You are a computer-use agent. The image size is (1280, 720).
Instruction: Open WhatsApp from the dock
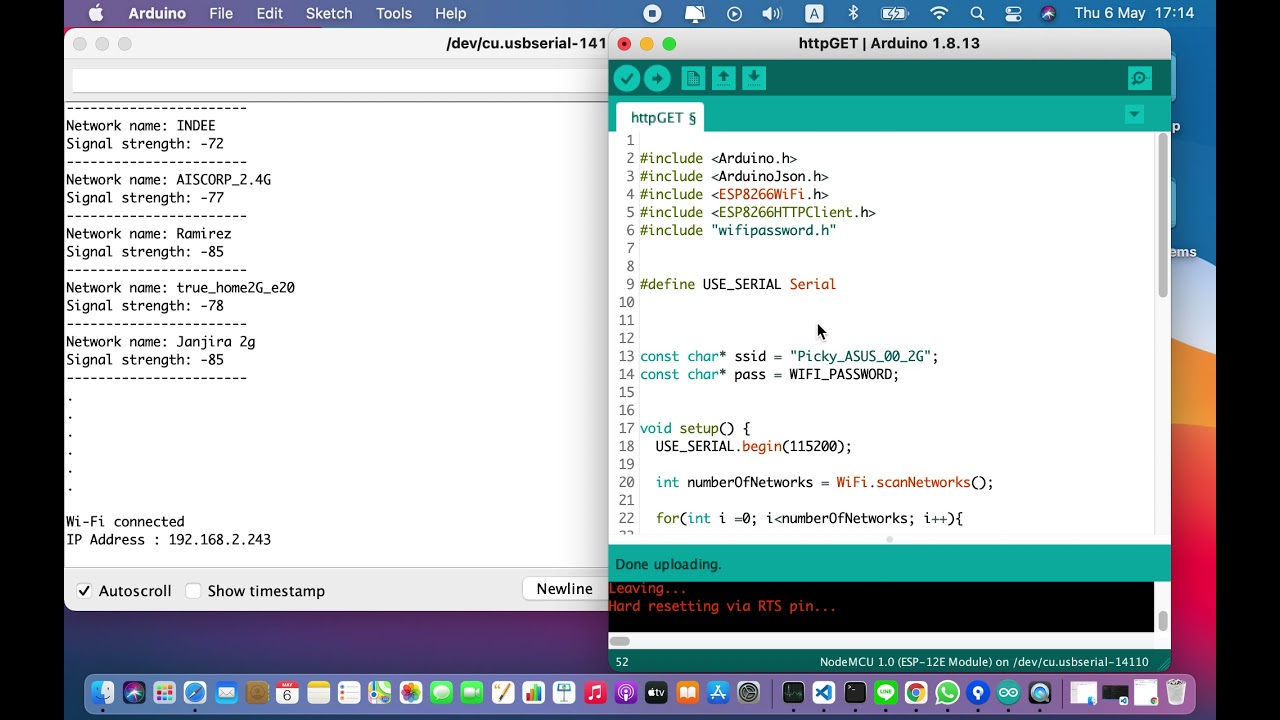tap(947, 692)
